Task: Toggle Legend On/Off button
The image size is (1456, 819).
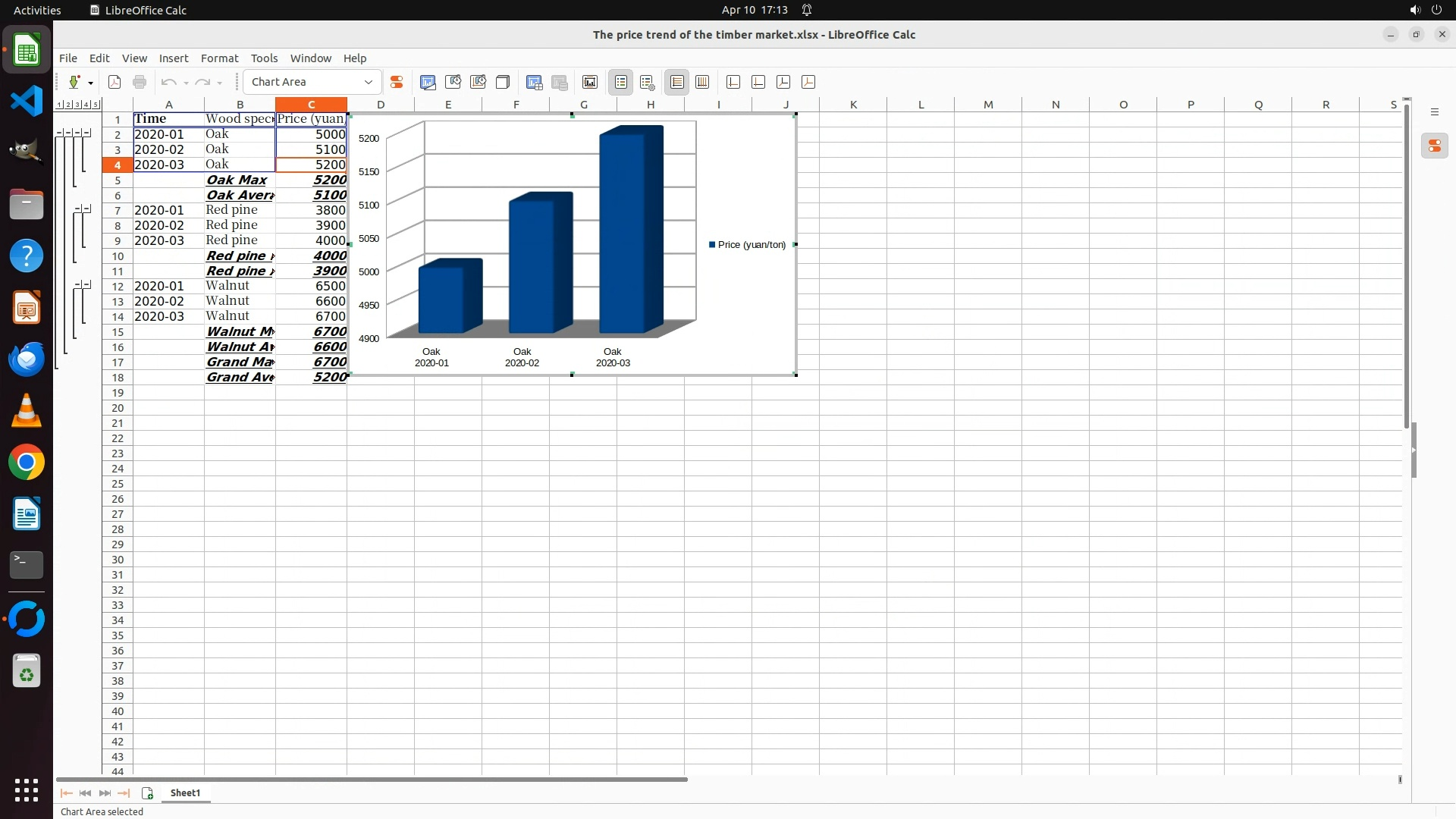Action: 621,82
